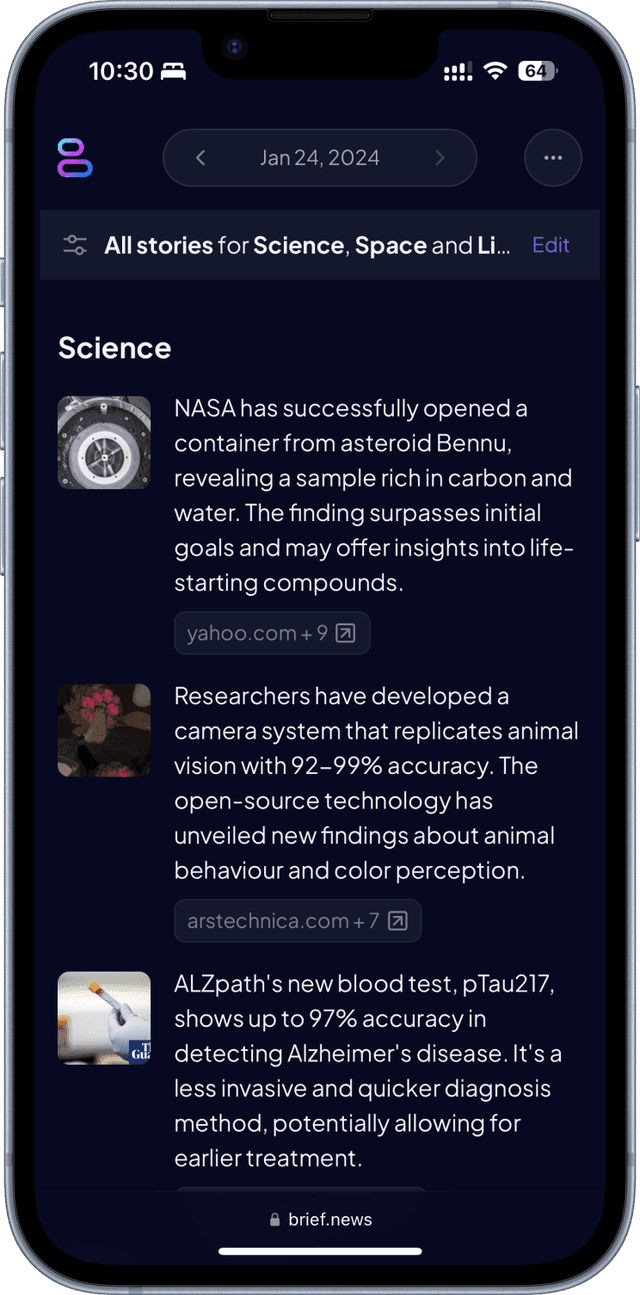The width and height of the screenshot is (640, 1295).
Task: Advance to the next day with right chevron
Action: pos(439,157)
